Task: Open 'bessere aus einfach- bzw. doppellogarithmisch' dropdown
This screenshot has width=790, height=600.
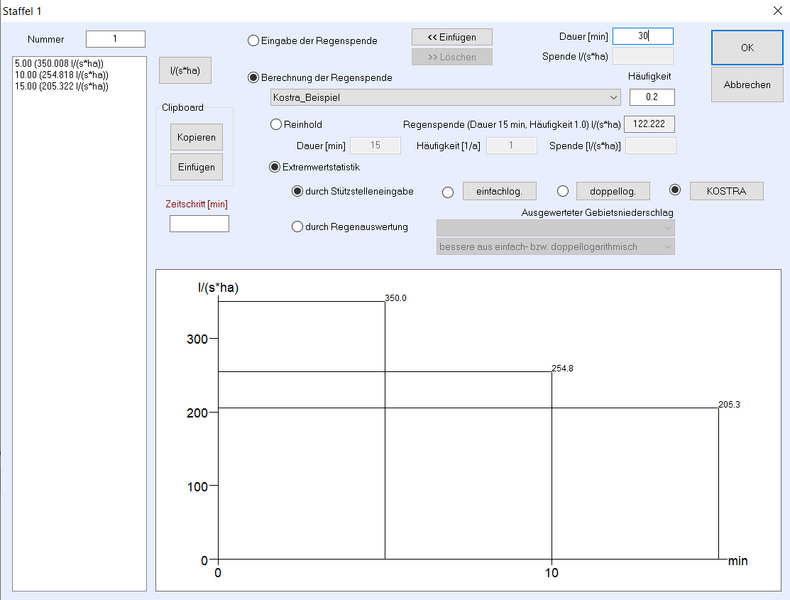Action: (x=555, y=247)
